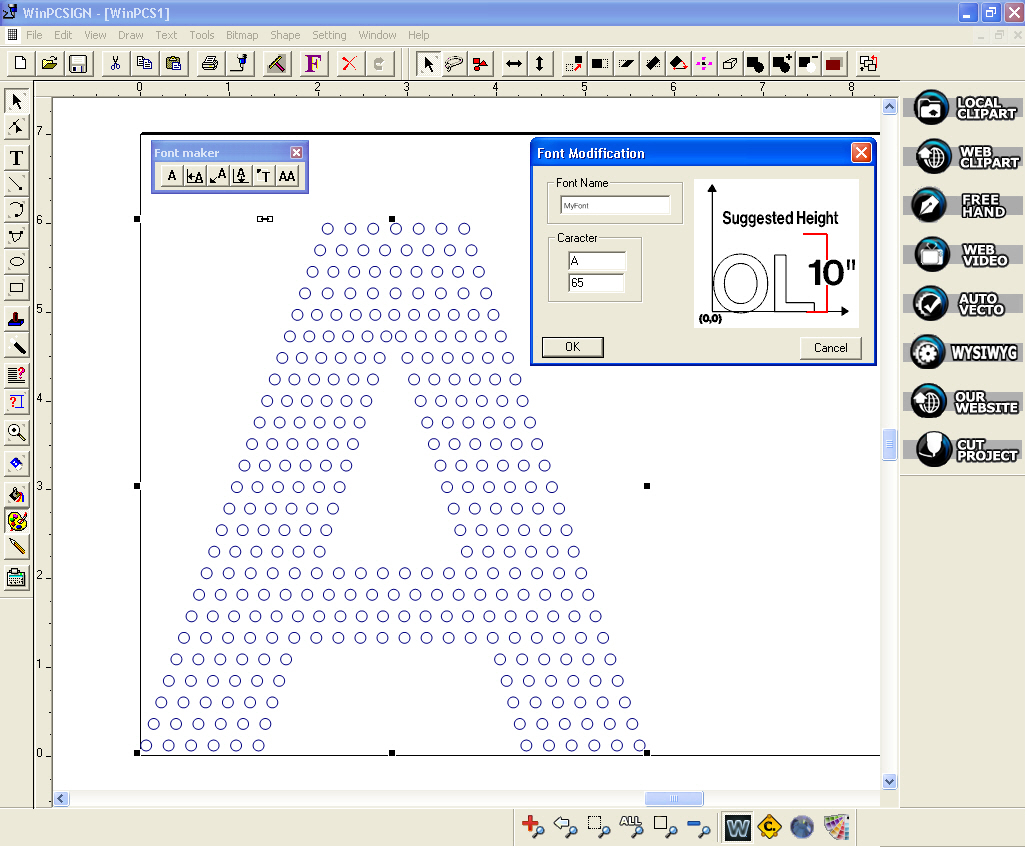This screenshot has width=1026, height=848.
Task: Select the arrow selection tool
Action: point(16,101)
